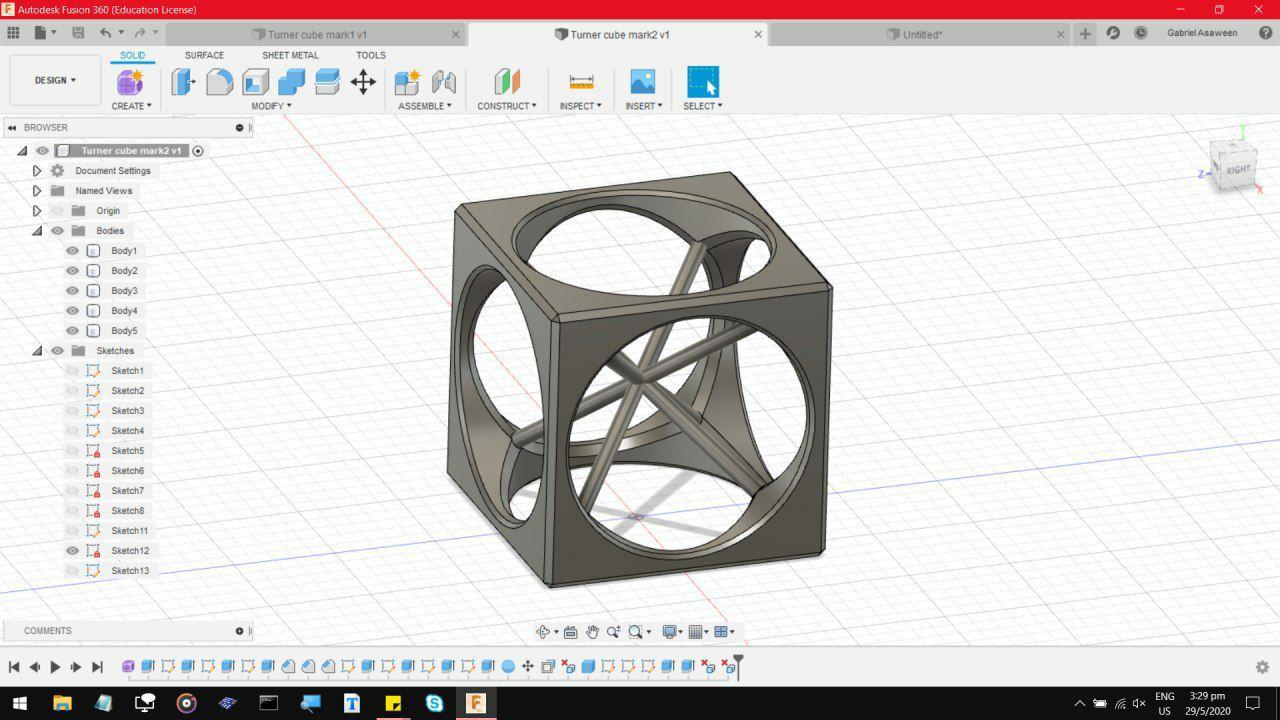Undo the last action
Image resolution: width=1280 pixels, height=720 pixels.
click(106, 33)
